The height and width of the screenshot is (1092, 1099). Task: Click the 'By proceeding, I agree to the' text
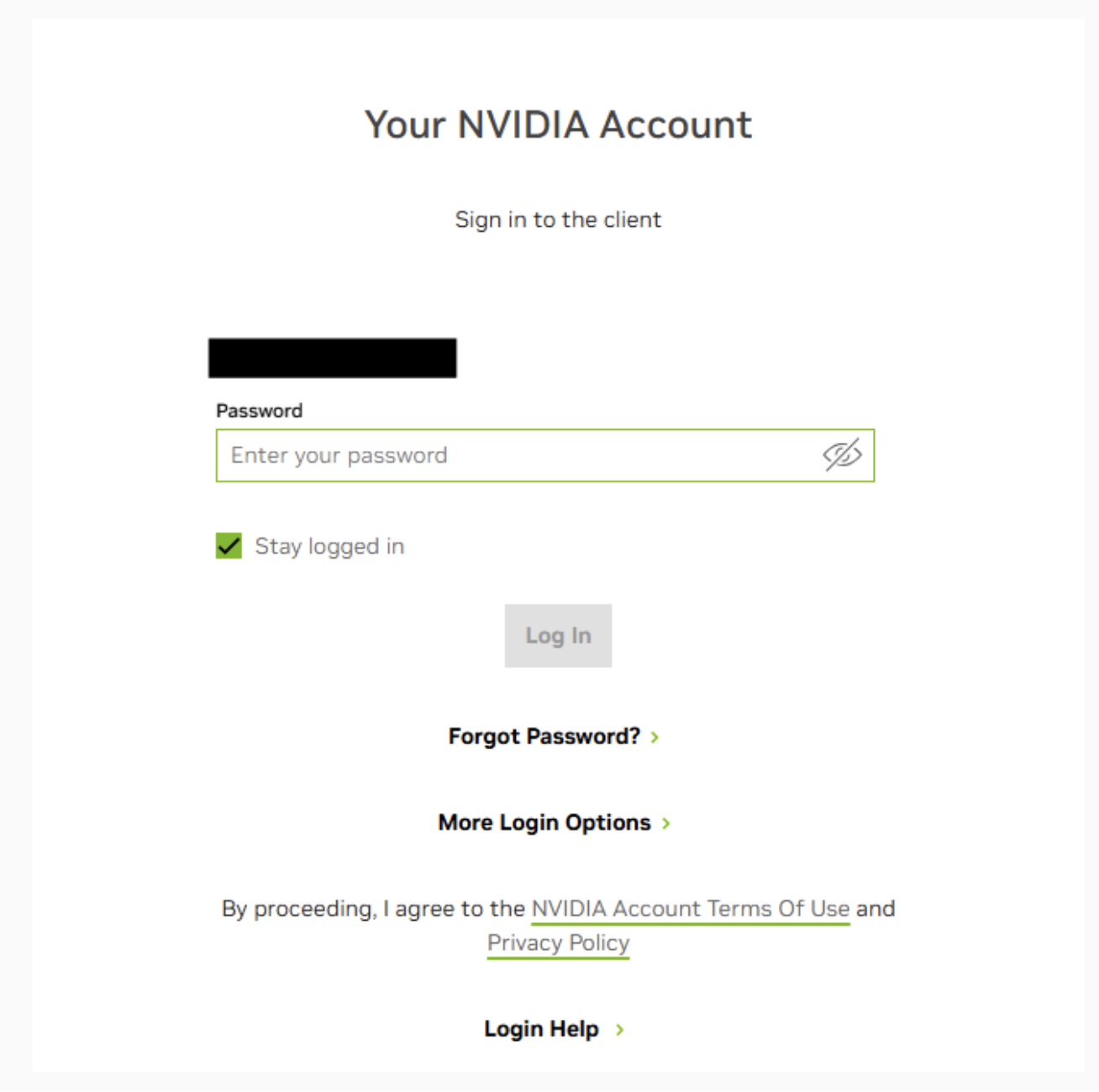373,909
